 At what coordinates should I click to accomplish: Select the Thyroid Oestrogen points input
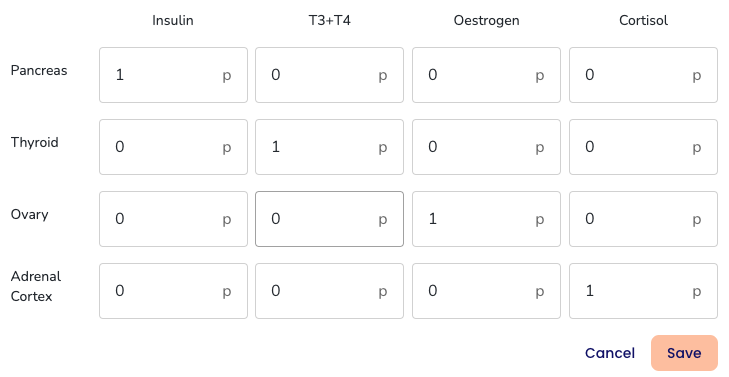pyautogui.click(x=486, y=147)
